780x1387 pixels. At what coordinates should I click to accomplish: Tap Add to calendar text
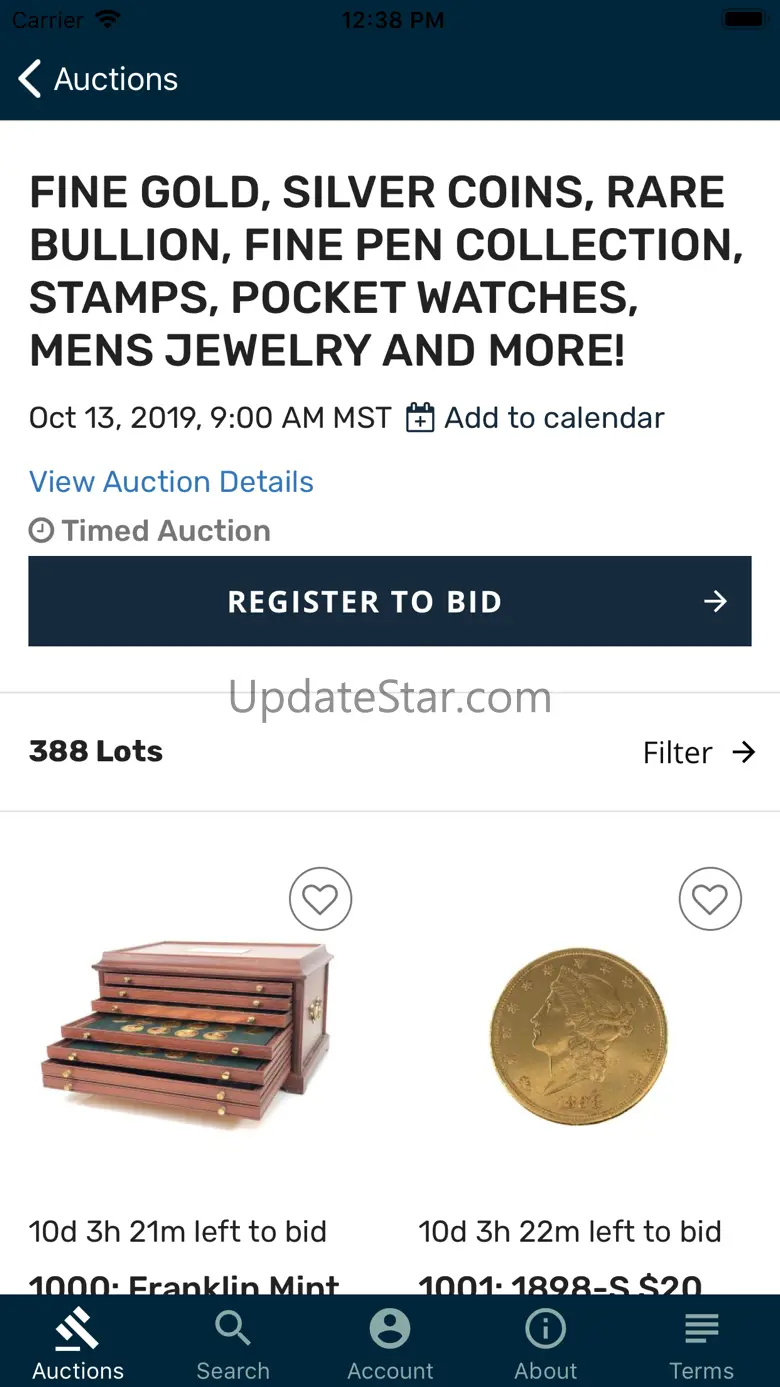pos(554,418)
